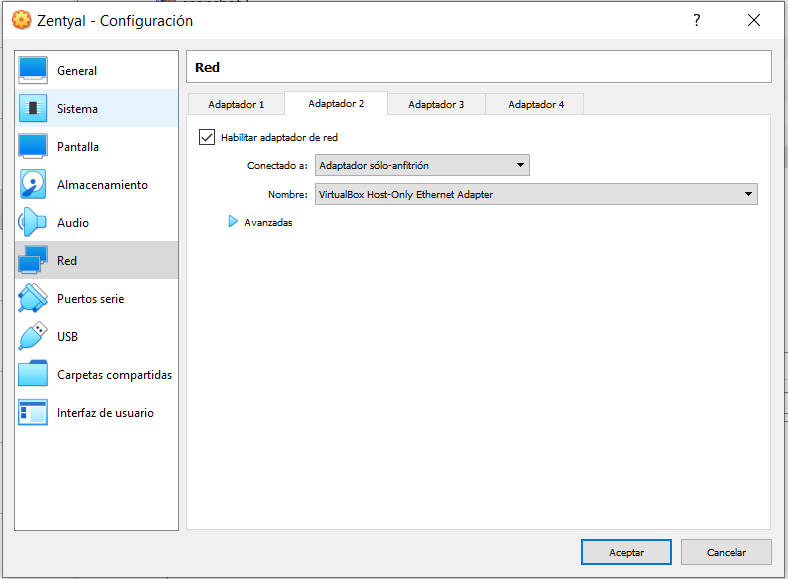This screenshot has width=788, height=579.
Task: Open the Pantalla monitor icon
Action: coord(33,146)
